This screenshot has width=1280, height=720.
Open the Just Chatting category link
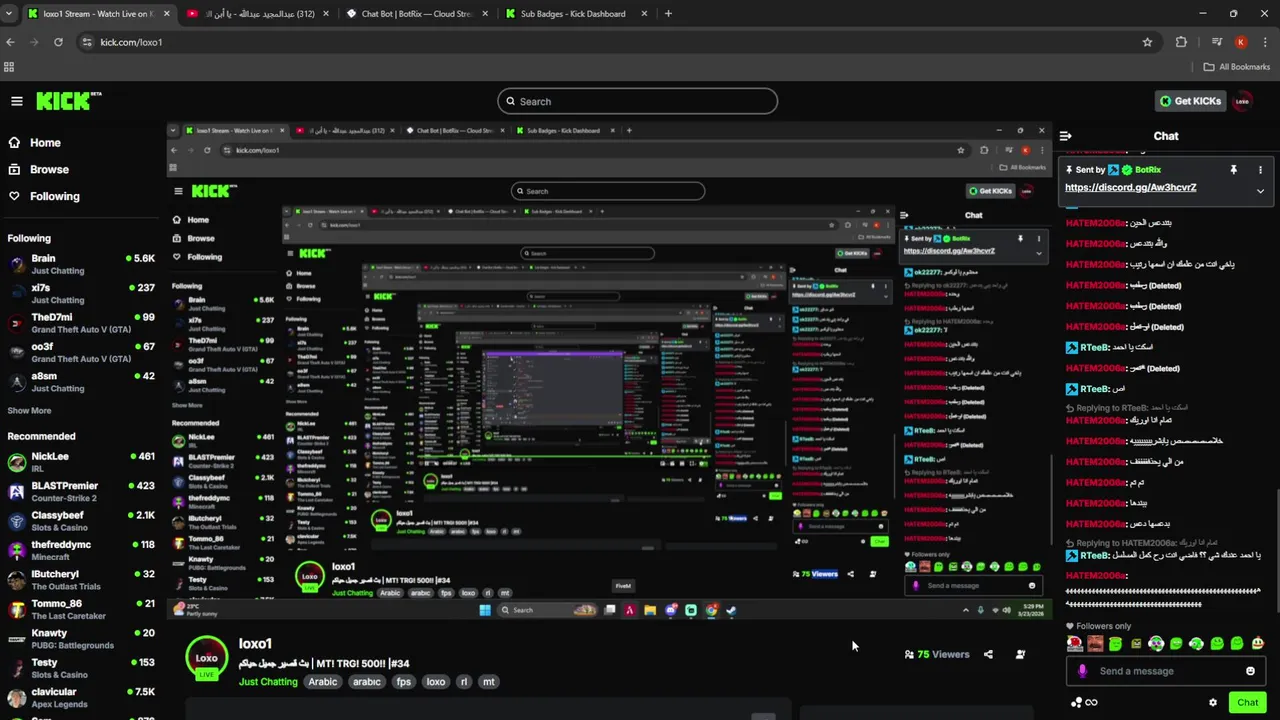pos(268,682)
